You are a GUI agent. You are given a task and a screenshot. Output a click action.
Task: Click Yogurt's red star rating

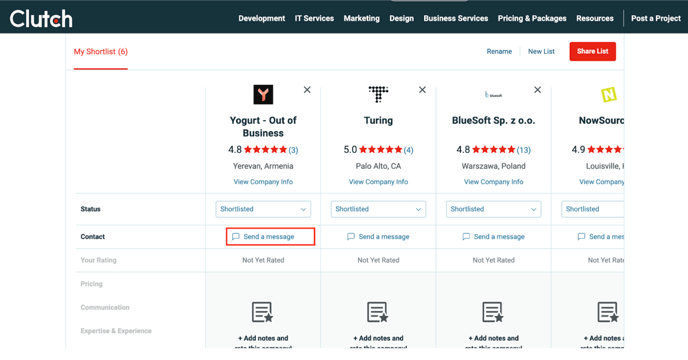tap(265, 150)
